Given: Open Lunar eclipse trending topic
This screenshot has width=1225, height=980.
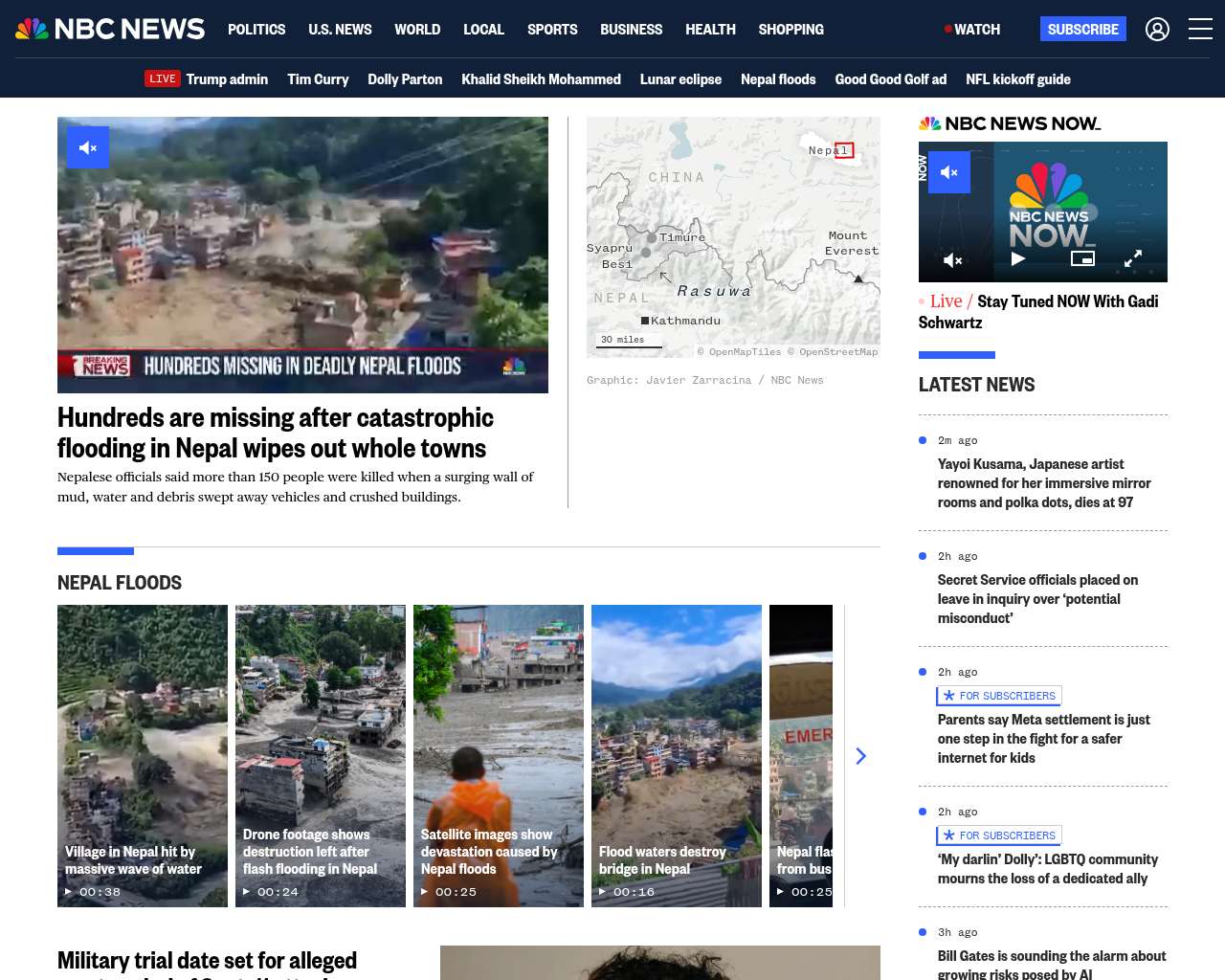Looking at the screenshot, I should tap(680, 79).
